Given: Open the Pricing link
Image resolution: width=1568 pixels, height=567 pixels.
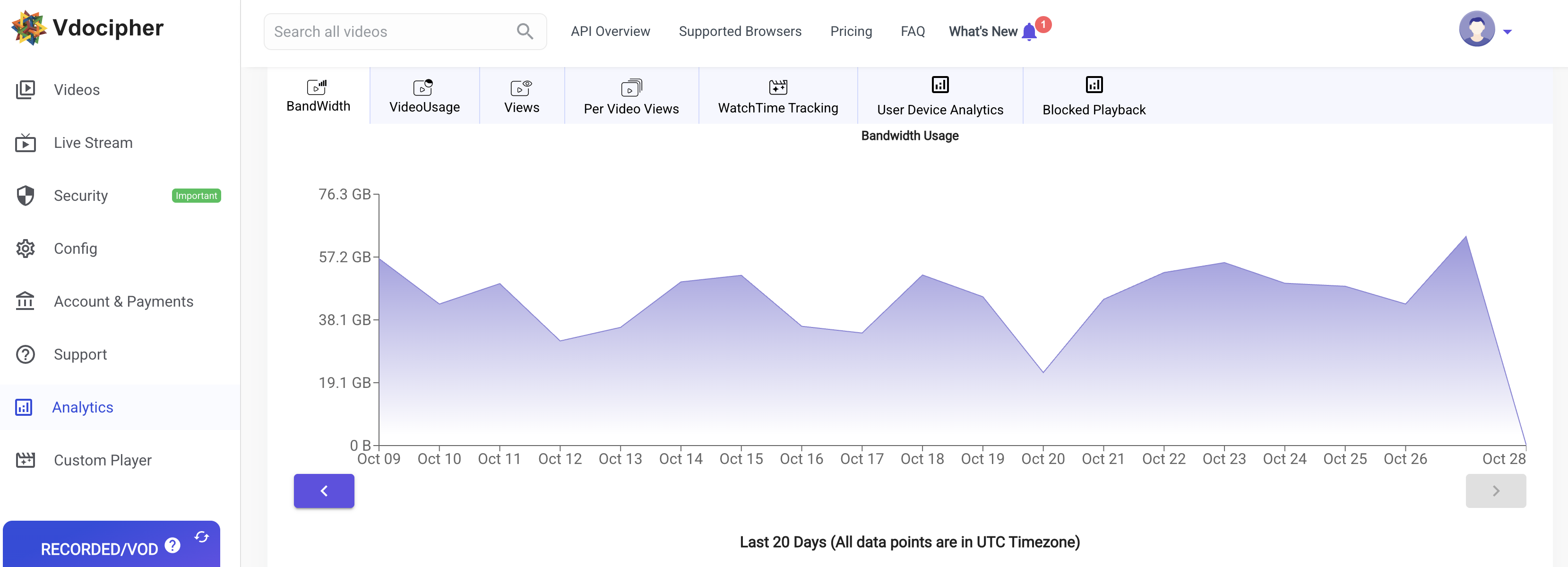Looking at the screenshot, I should tap(850, 31).
